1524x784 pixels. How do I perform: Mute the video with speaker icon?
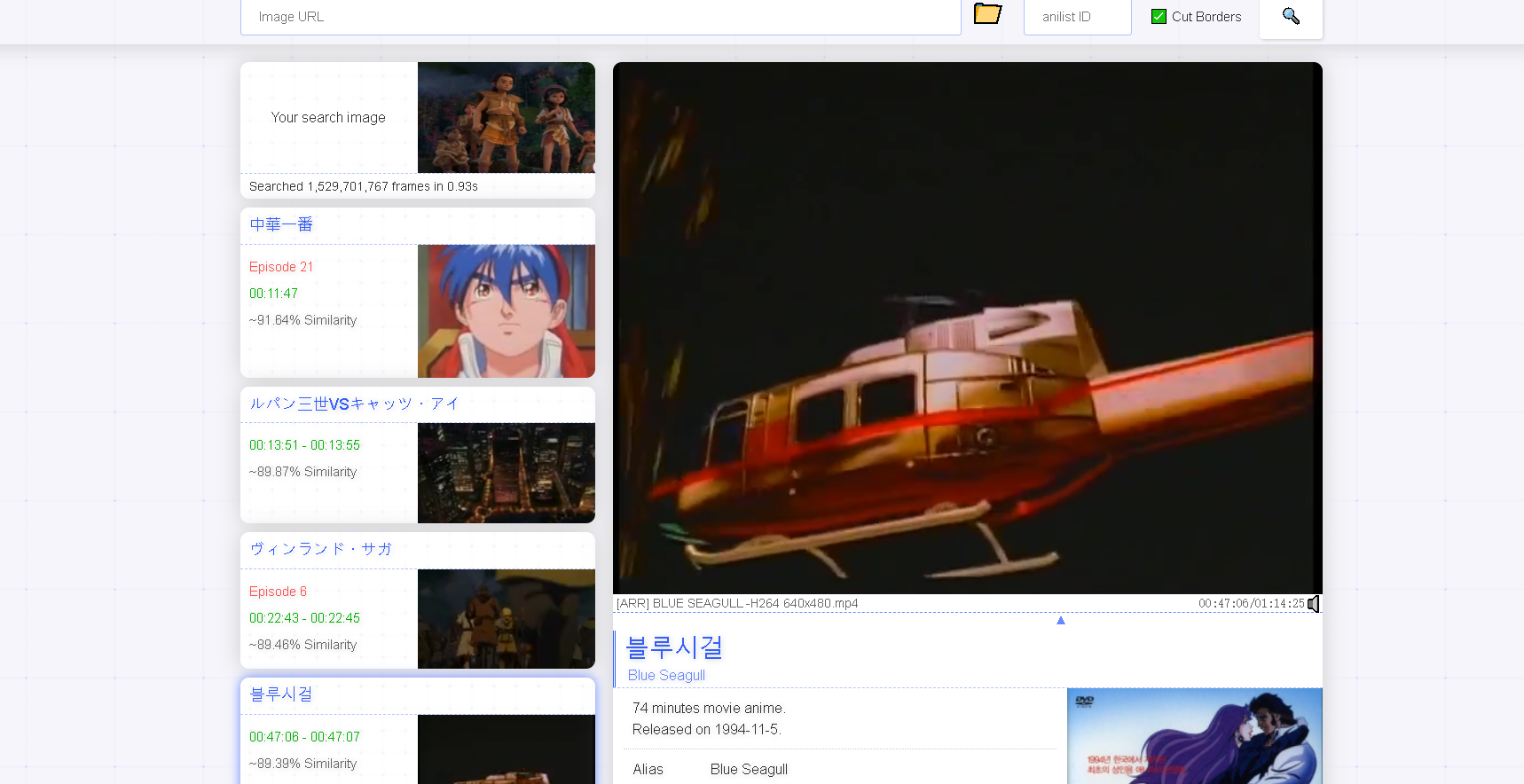(1314, 604)
